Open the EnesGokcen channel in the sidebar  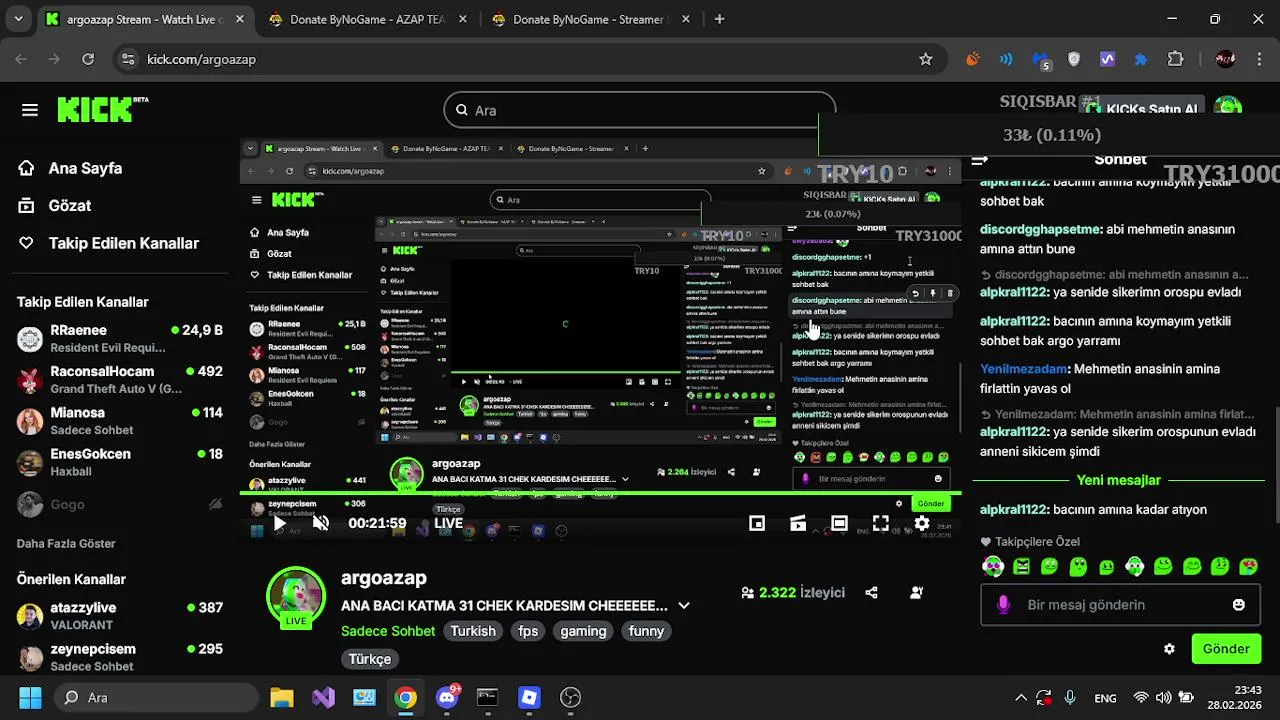point(120,462)
